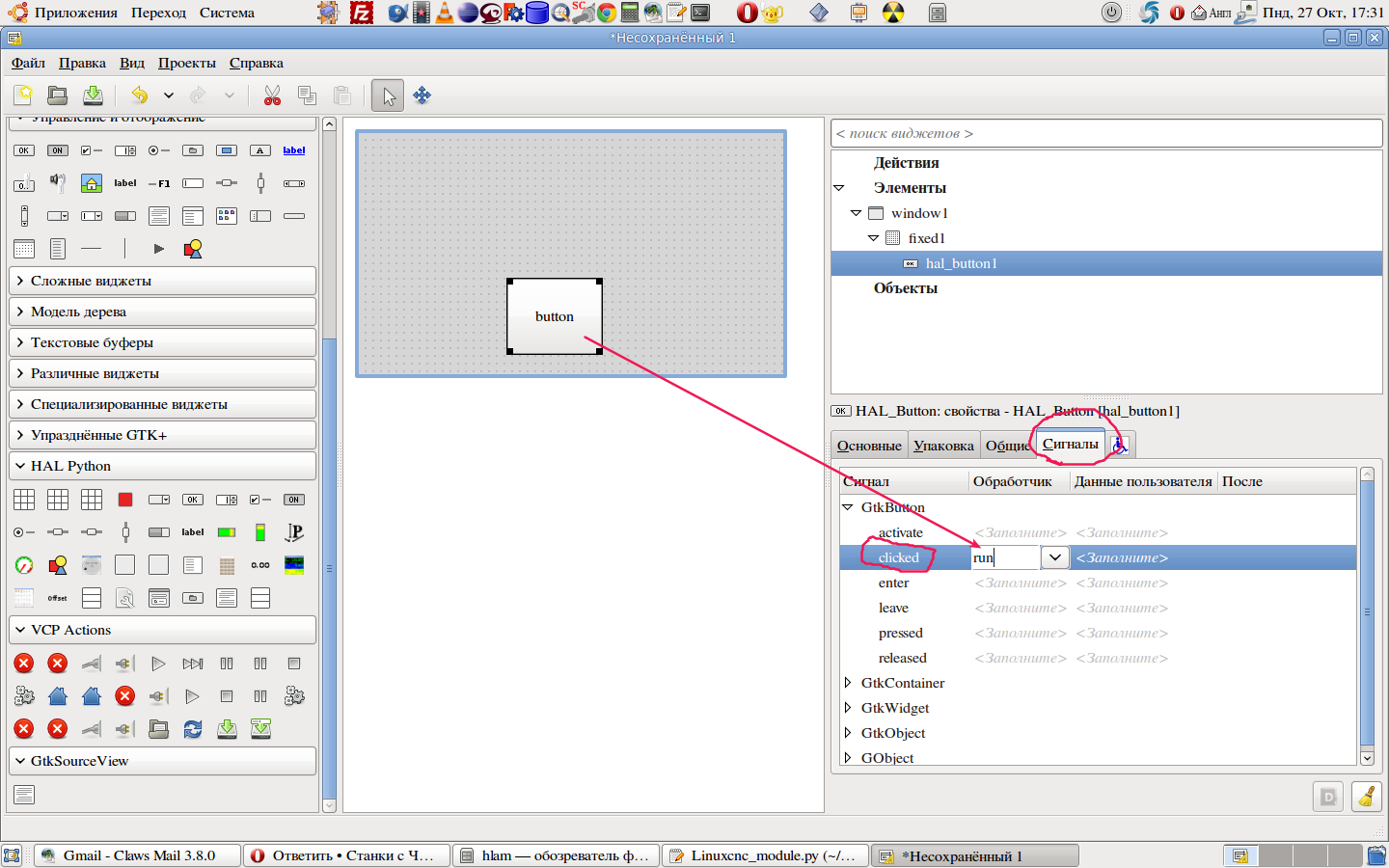The image size is (1389, 868).
Task: Switch to hlam file browser taskbar window
Action: point(557,855)
